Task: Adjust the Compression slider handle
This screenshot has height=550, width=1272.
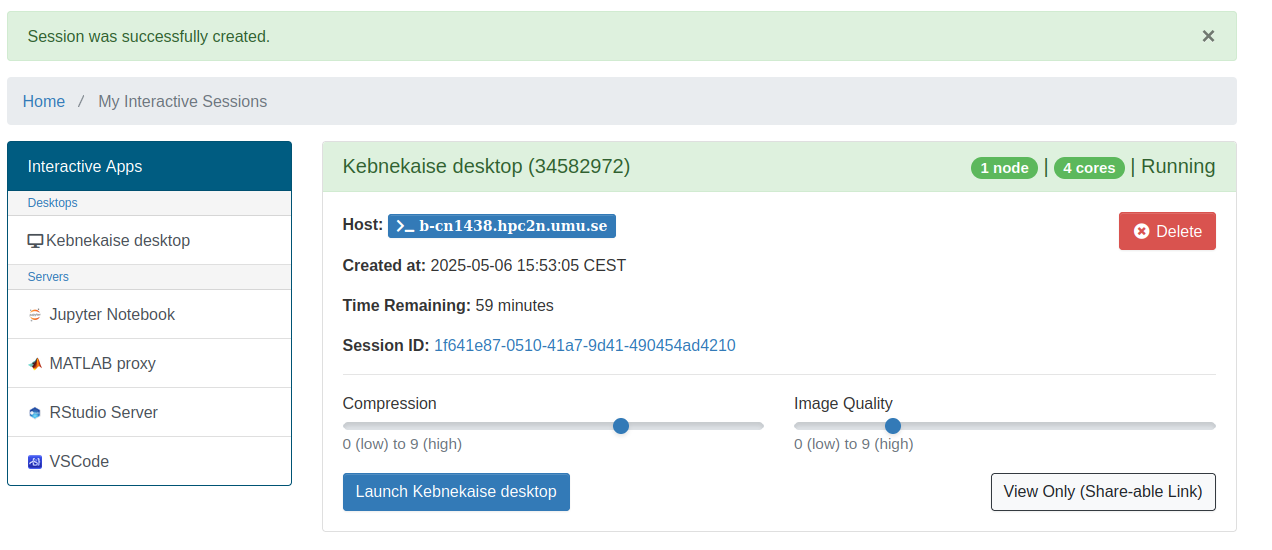Action: click(621, 426)
